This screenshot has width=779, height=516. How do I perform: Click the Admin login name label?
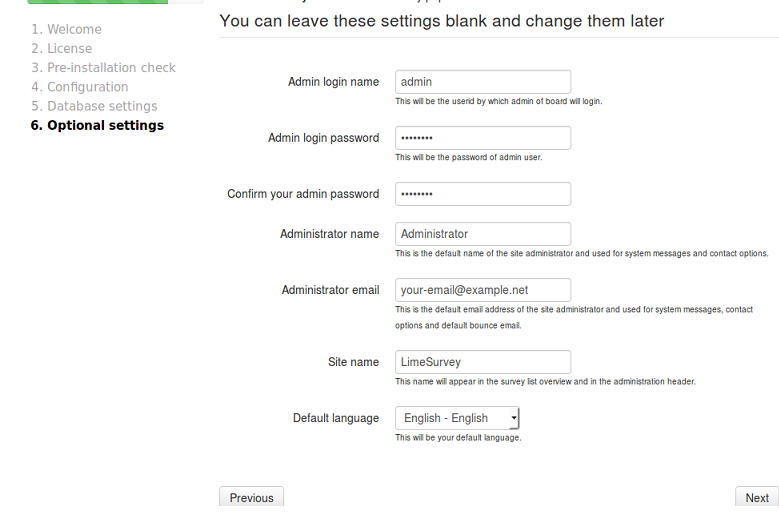coord(333,82)
